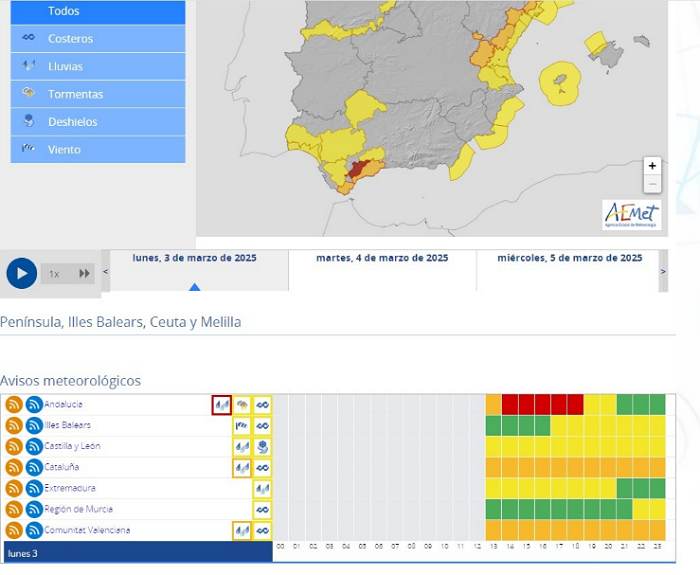Open the Comunitat Valenciana warnings link
700x575 pixels.
pos(87,531)
